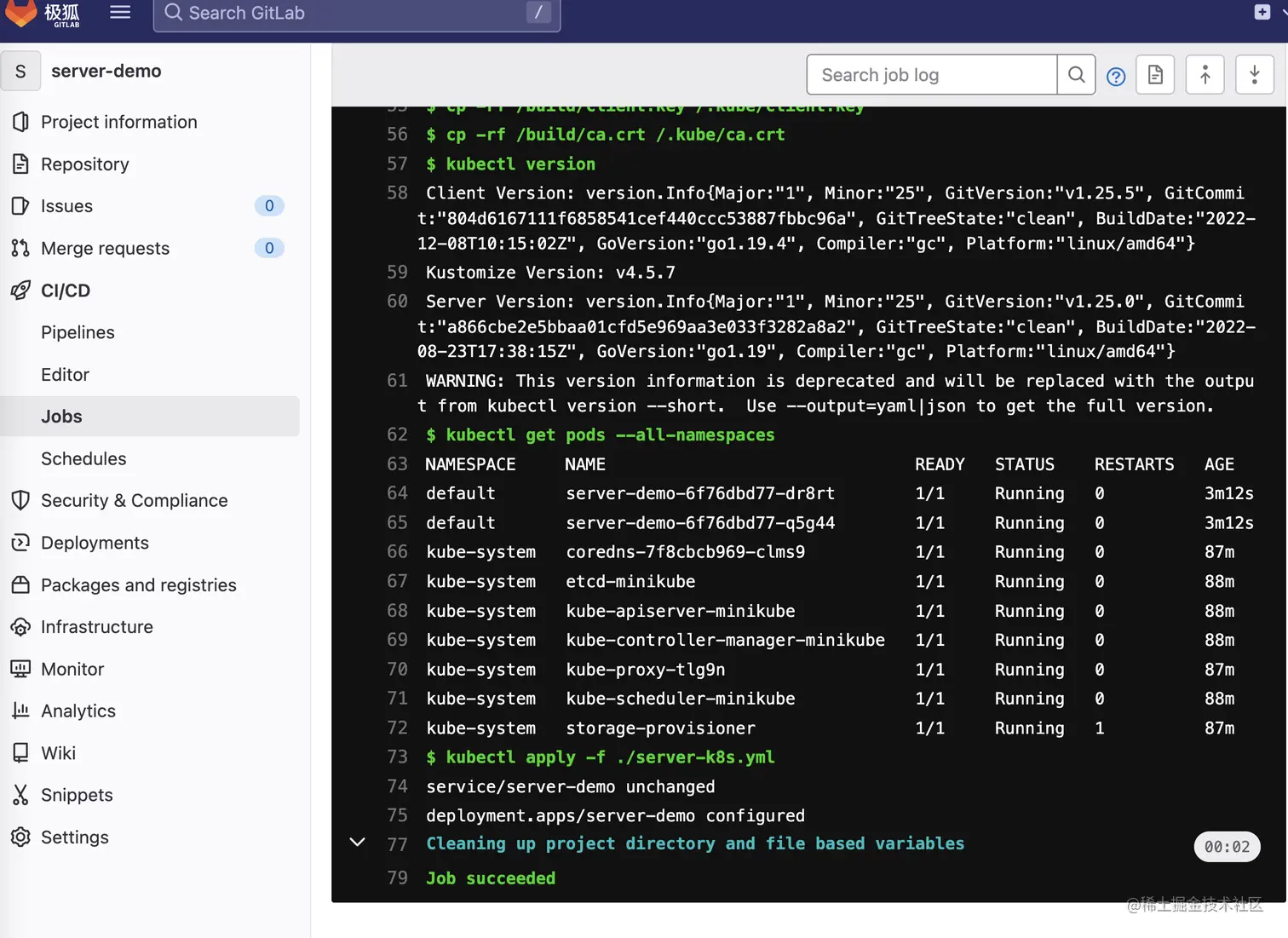Click 'deployment.apps/server-demo configured' log text

click(x=615, y=815)
